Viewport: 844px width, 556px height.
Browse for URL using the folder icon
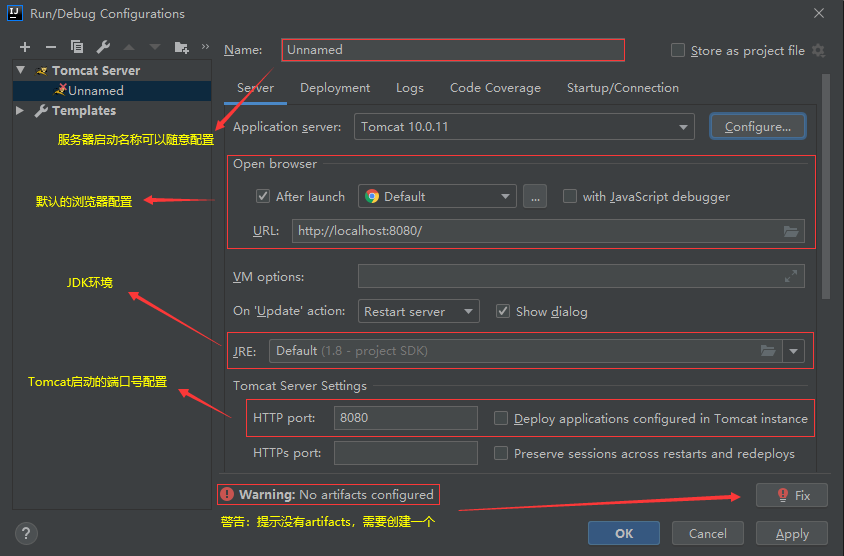click(x=791, y=231)
